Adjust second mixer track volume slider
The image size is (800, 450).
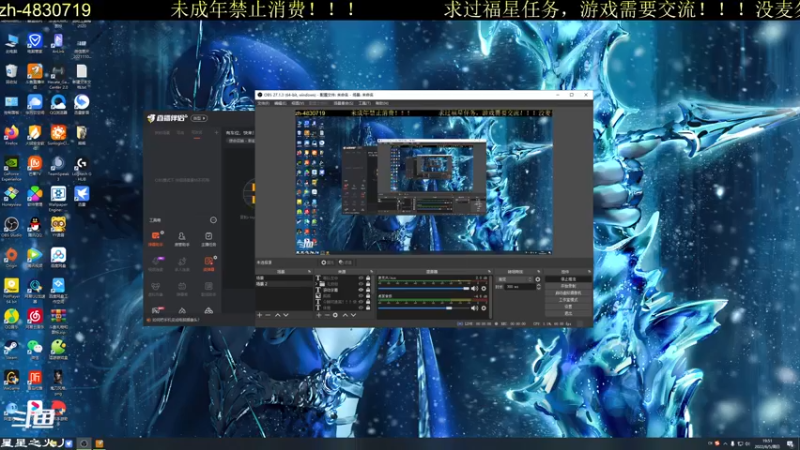point(423,308)
